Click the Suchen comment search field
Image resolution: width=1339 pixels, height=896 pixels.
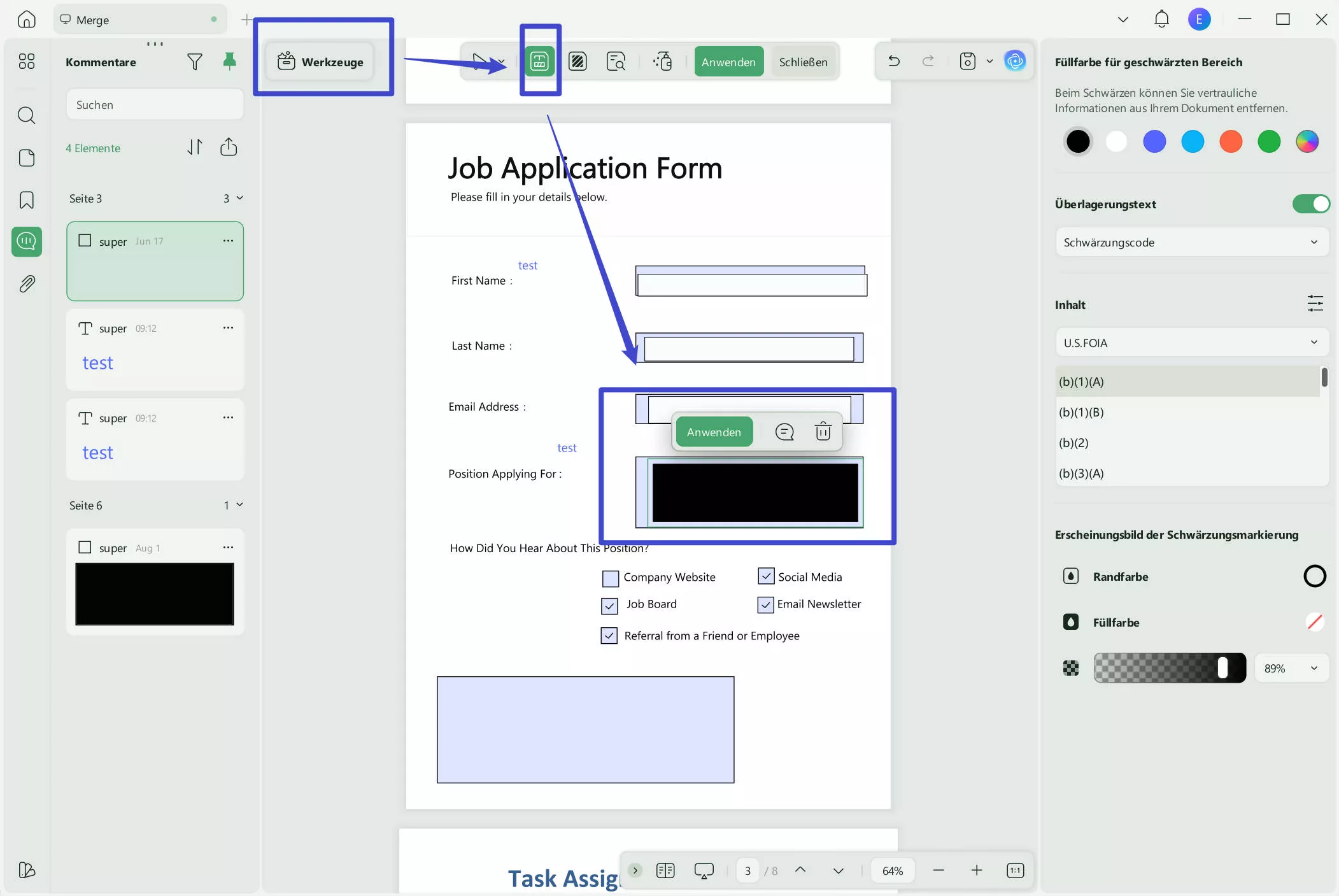[x=155, y=104]
